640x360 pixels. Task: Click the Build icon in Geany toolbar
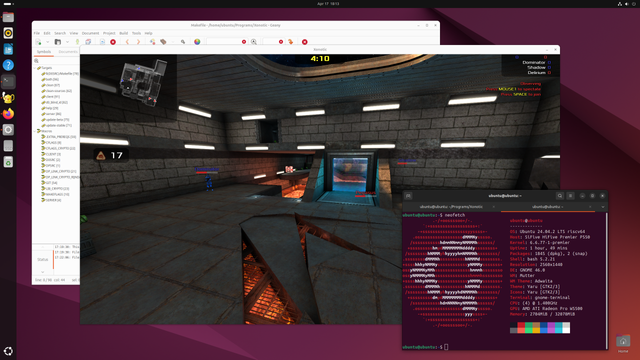pyautogui.click(x=163, y=42)
